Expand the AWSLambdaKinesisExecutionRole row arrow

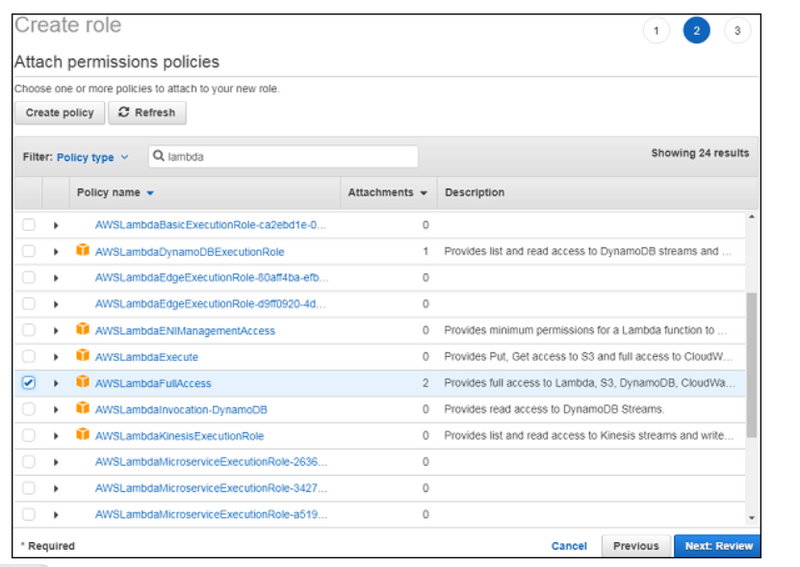pos(56,436)
